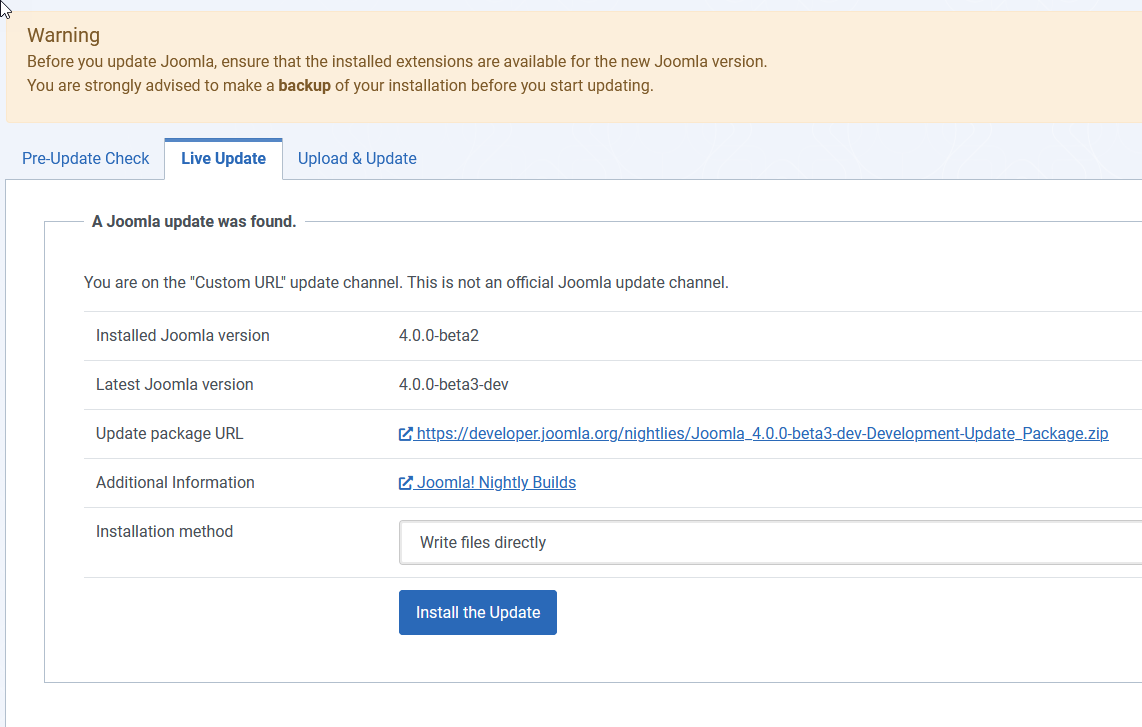
Task: Click the latest version value 4.0.0-beta3-dev
Action: tap(453, 385)
